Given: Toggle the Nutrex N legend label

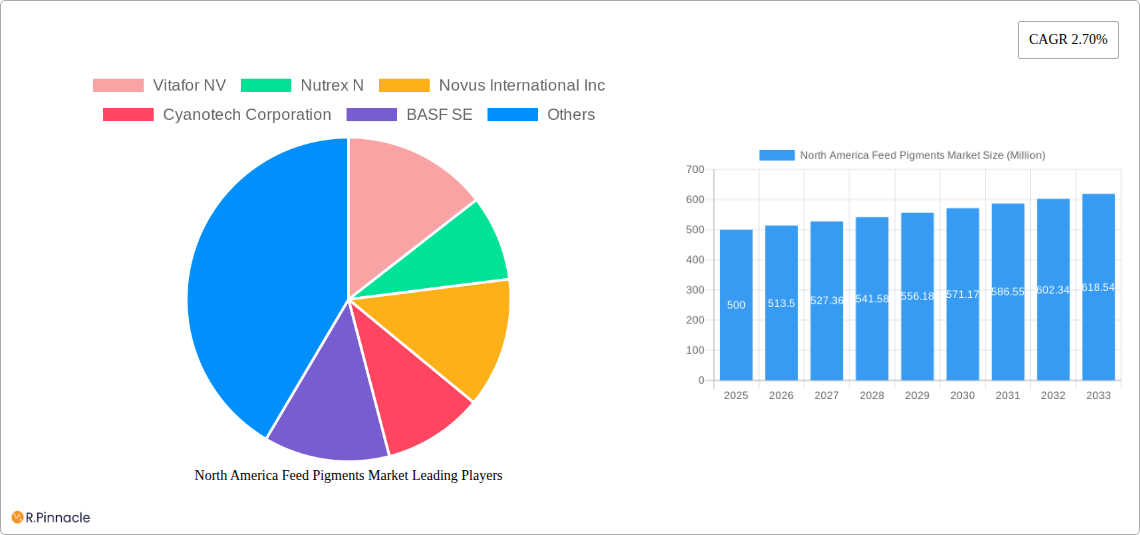Looking at the screenshot, I should [332, 86].
